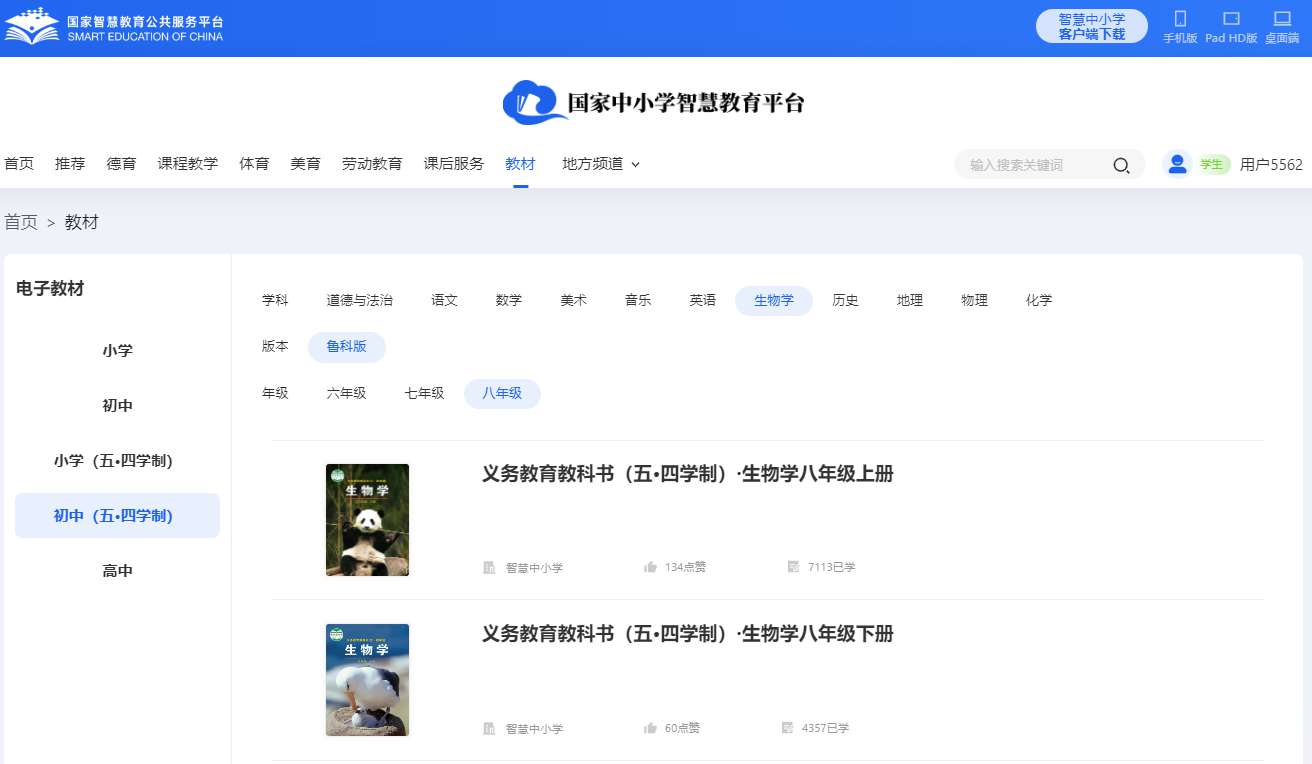
Task: Click the study icon beside 7113已学
Action: [794, 567]
